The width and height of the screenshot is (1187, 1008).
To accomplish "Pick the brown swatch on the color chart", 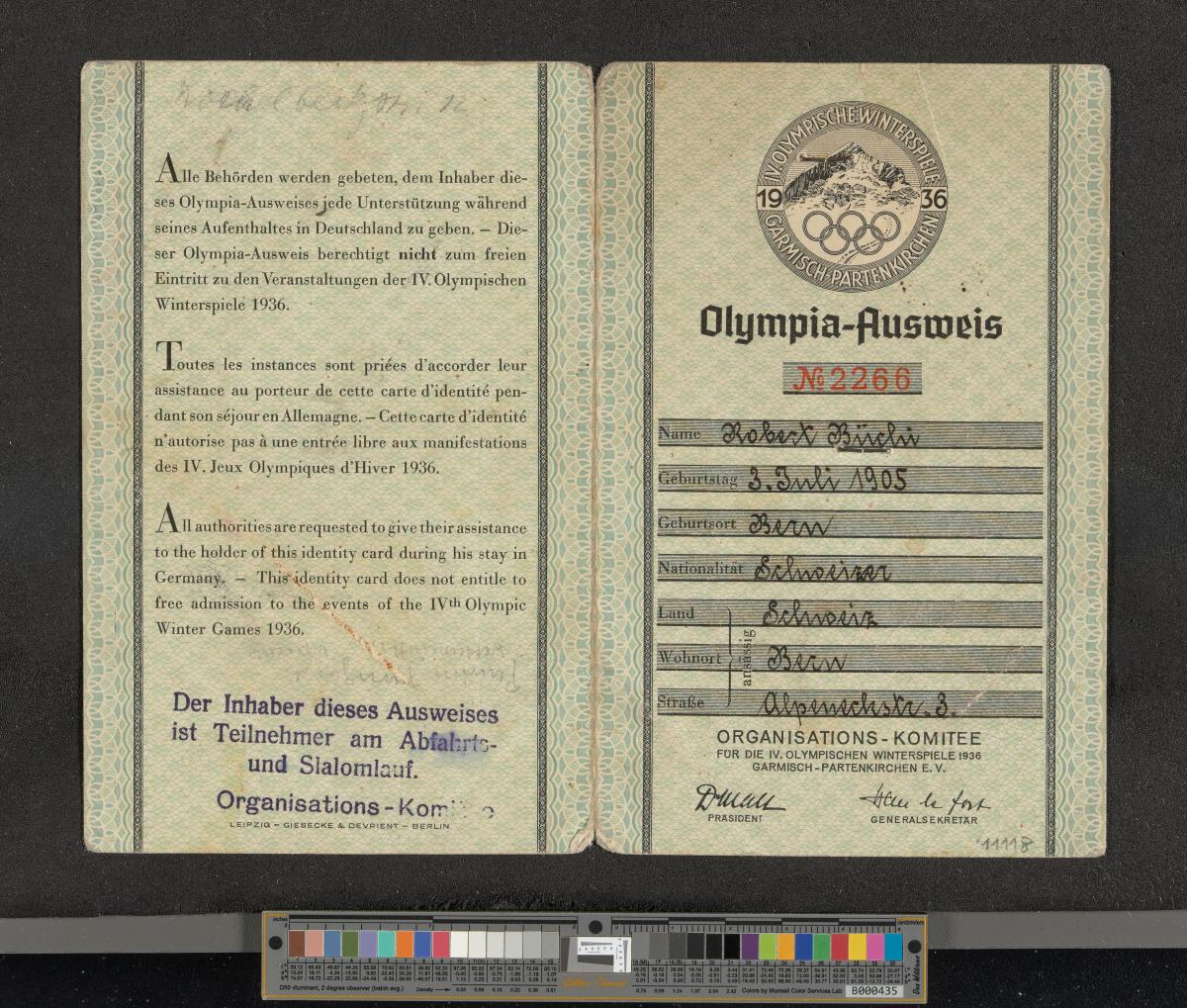I will pos(297,944).
